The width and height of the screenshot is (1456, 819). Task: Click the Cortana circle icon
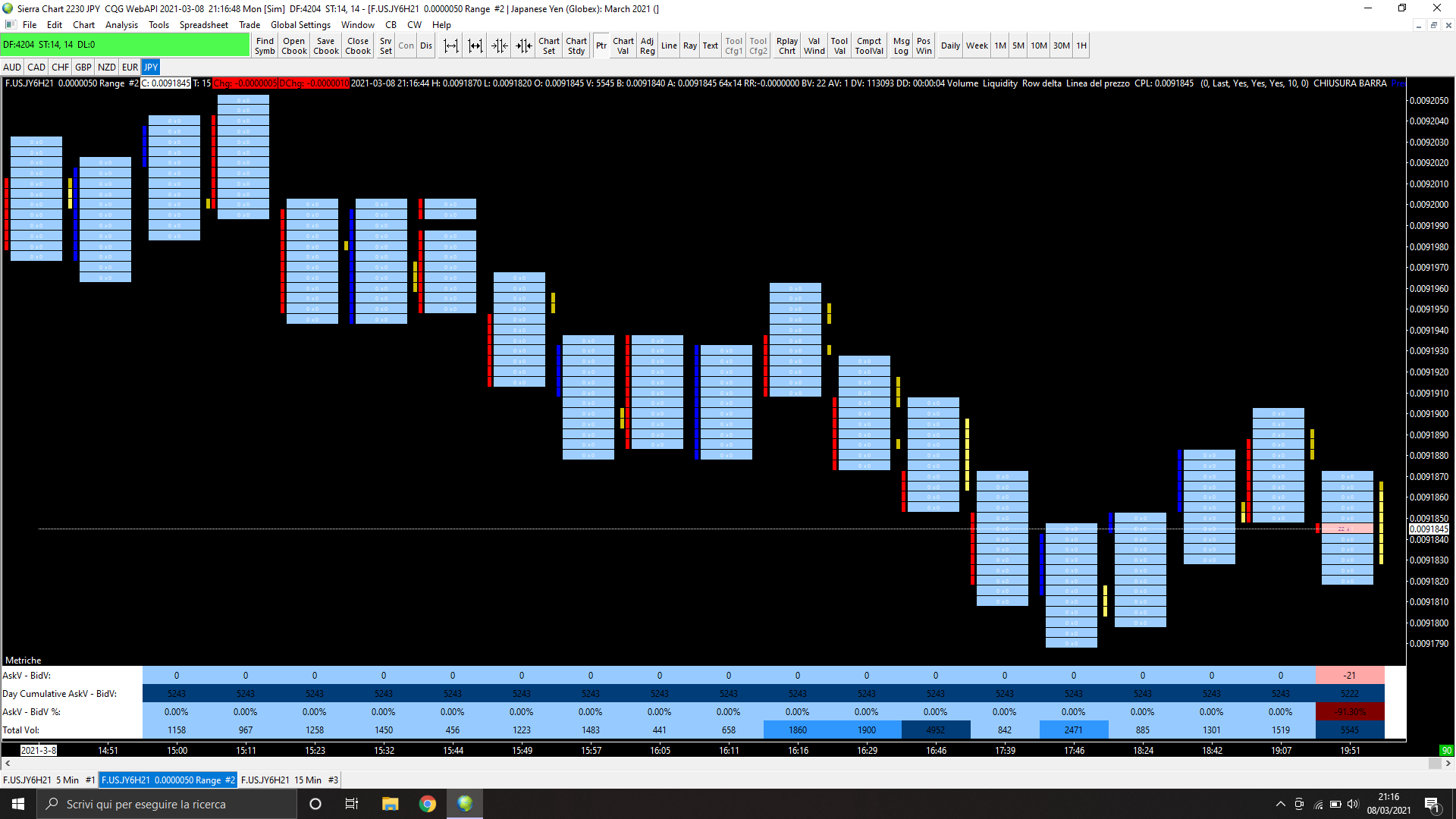(x=315, y=804)
